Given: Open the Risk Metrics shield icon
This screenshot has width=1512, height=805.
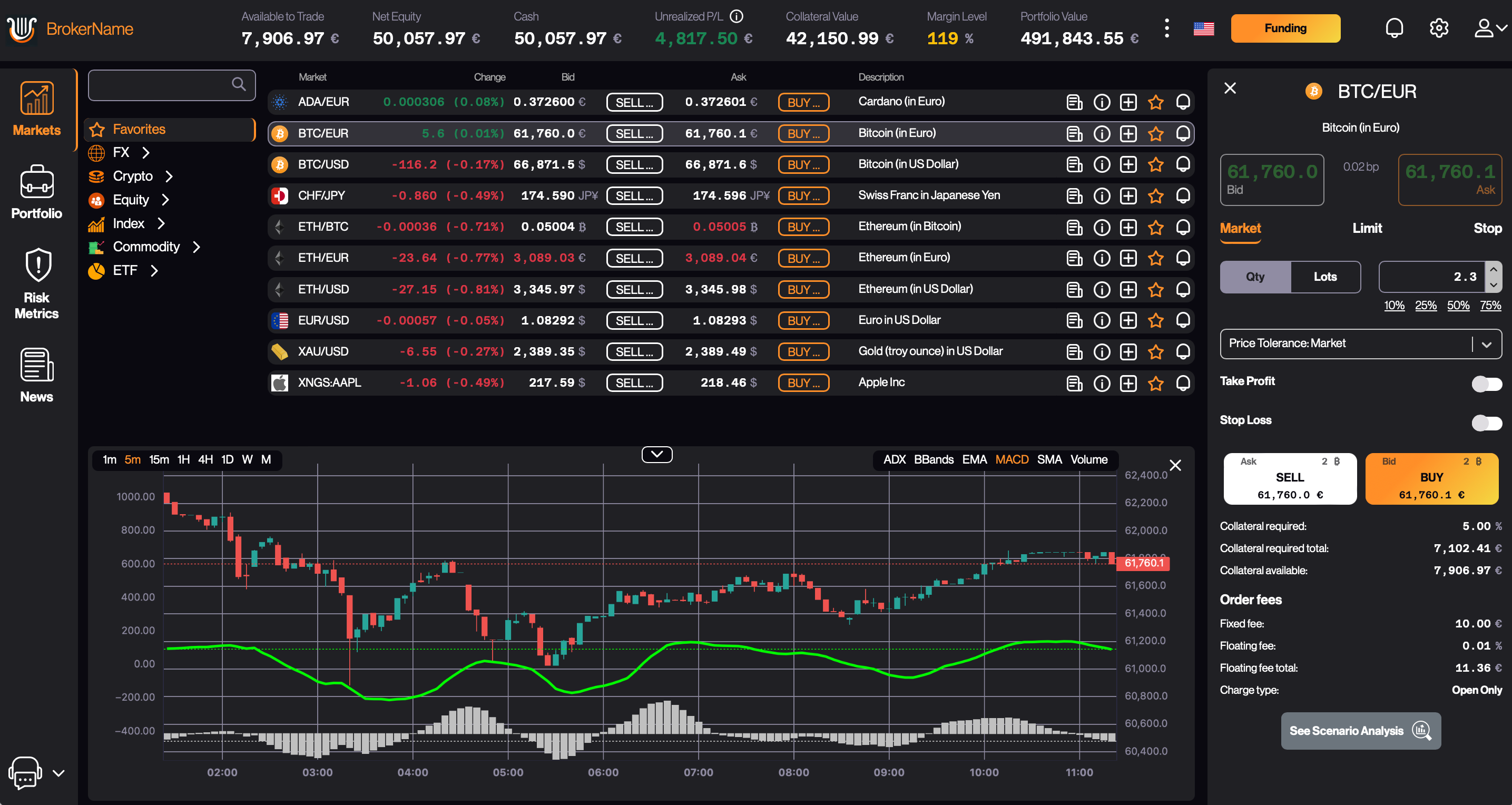Looking at the screenshot, I should [x=37, y=266].
